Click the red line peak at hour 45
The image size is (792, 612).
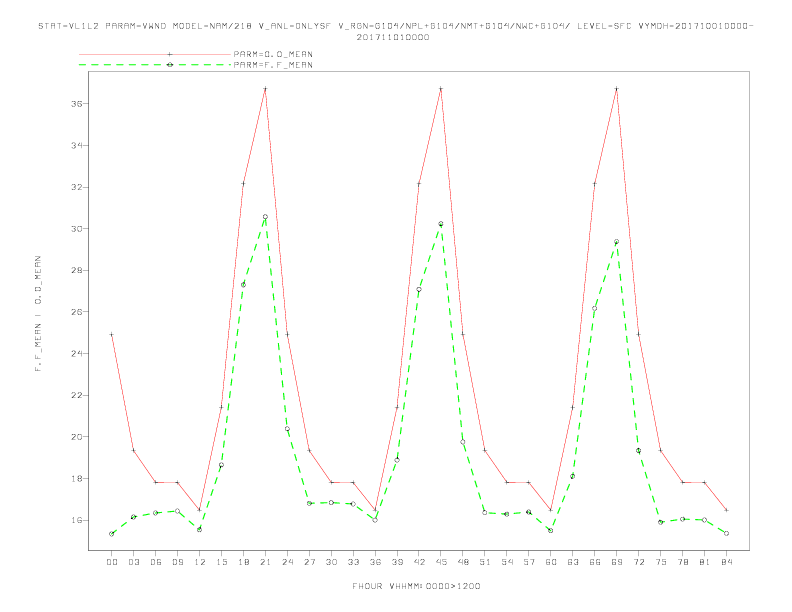coord(441,89)
